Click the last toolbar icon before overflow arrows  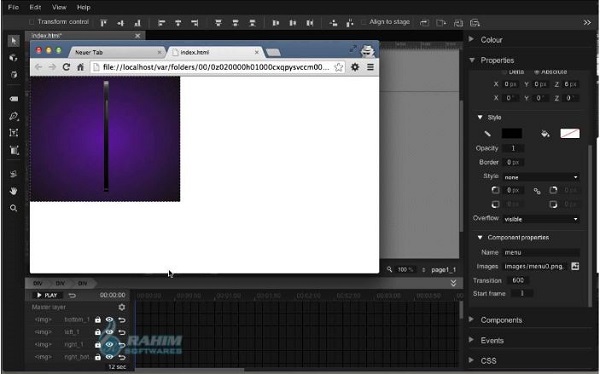(475, 23)
